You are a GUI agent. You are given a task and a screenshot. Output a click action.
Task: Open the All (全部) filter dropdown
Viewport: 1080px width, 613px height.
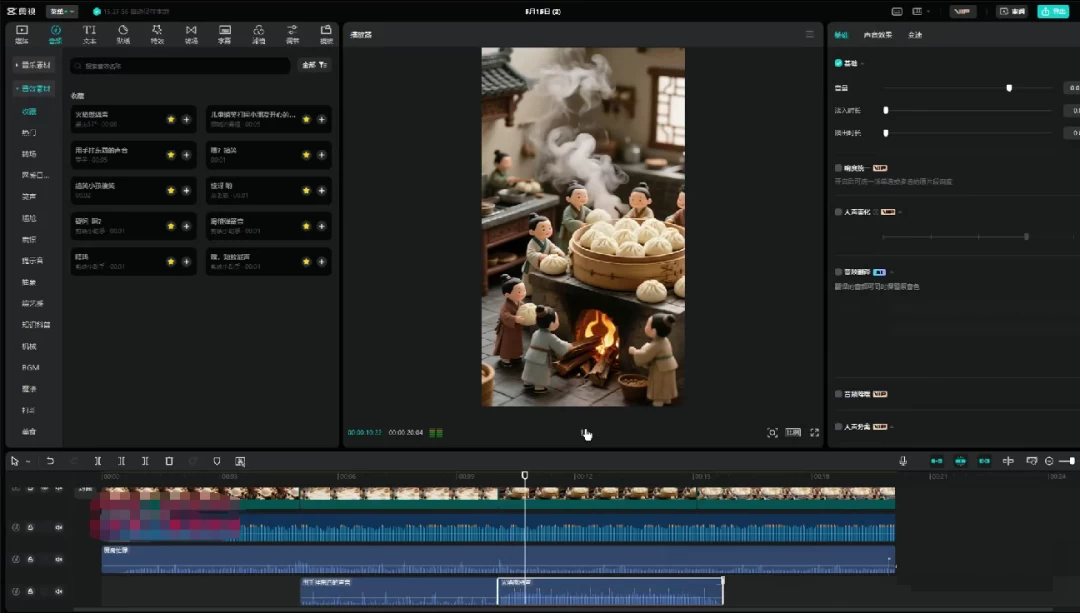pyautogui.click(x=316, y=65)
